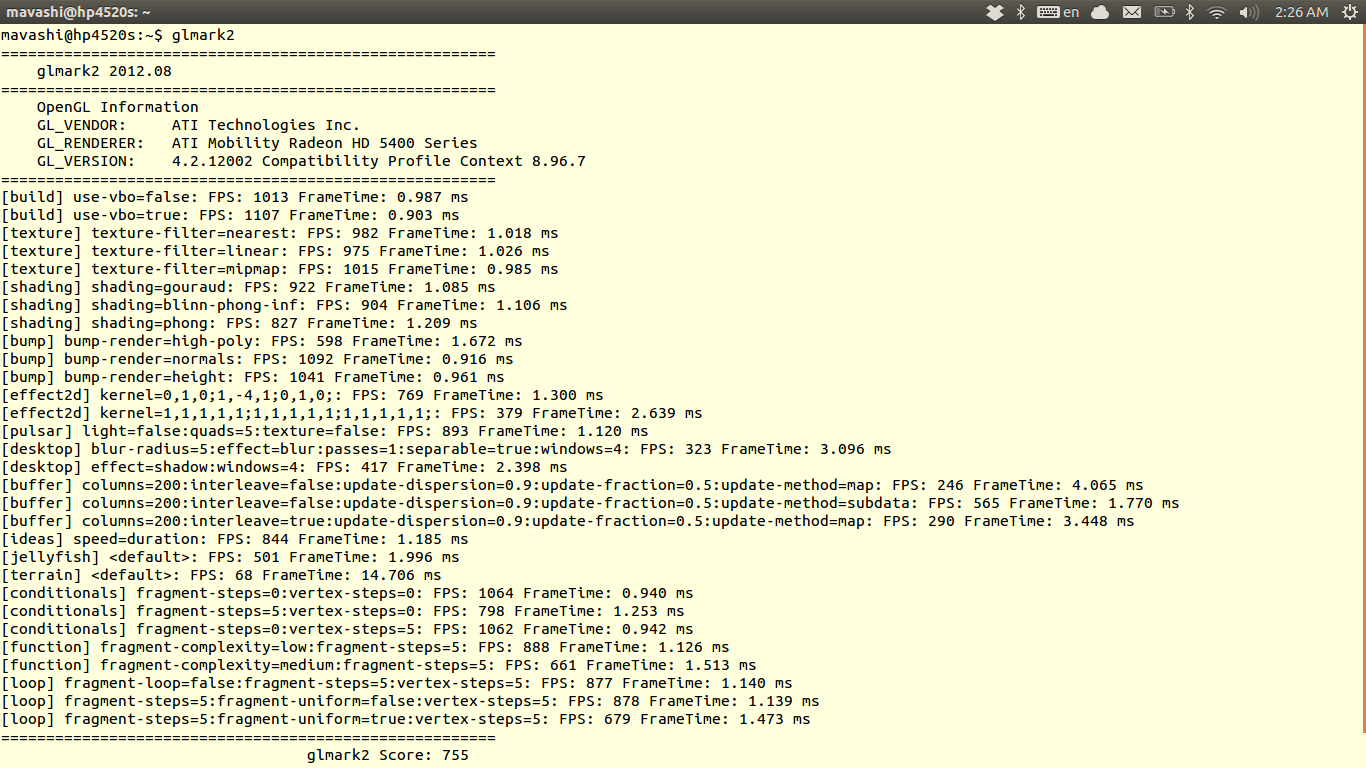The height and width of the screenshot is (768, 1366).
Task: Click the Bluetooth icon next to Dropbox
Action: tap(1021, 12)
